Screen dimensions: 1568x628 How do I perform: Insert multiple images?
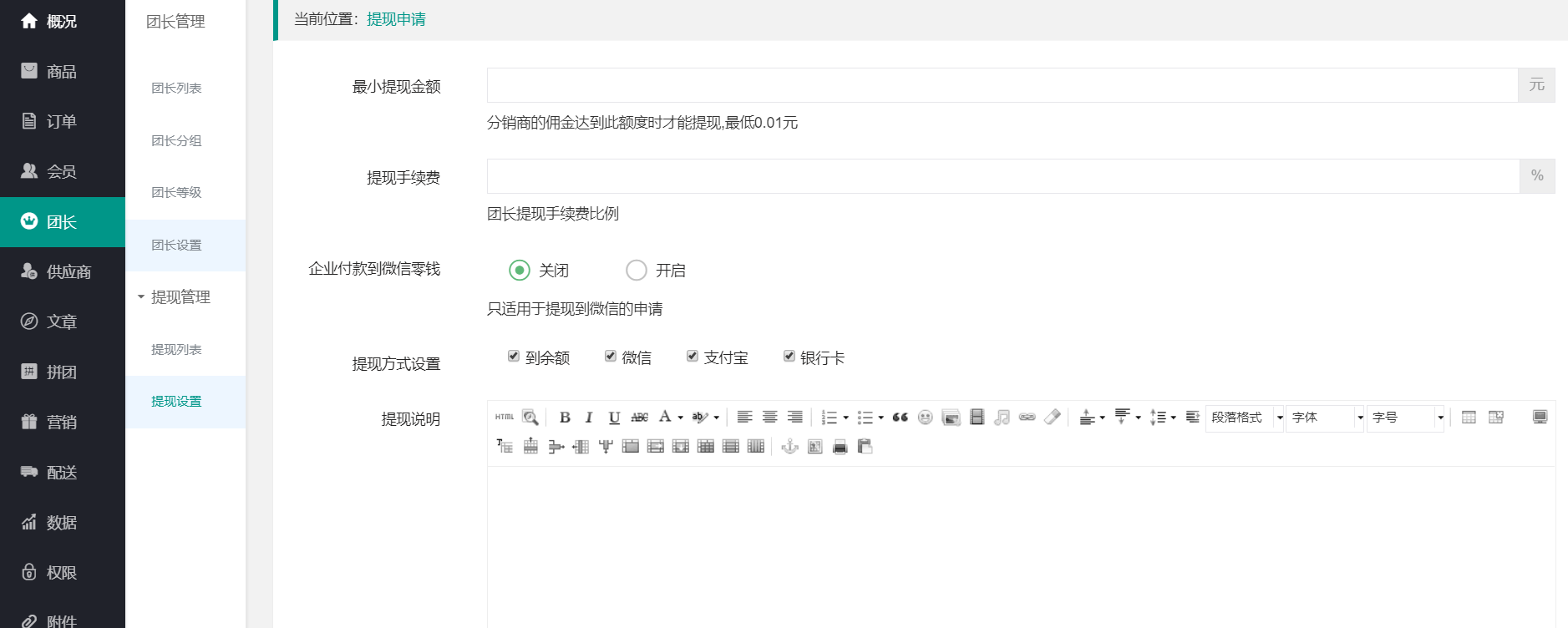951,417
